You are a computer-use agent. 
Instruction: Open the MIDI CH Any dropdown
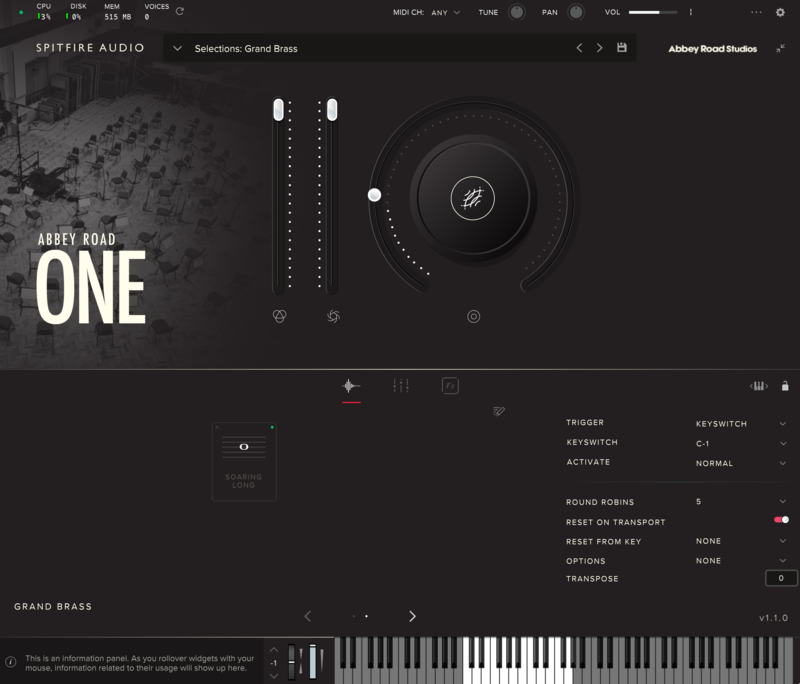[x=445, y=12]
